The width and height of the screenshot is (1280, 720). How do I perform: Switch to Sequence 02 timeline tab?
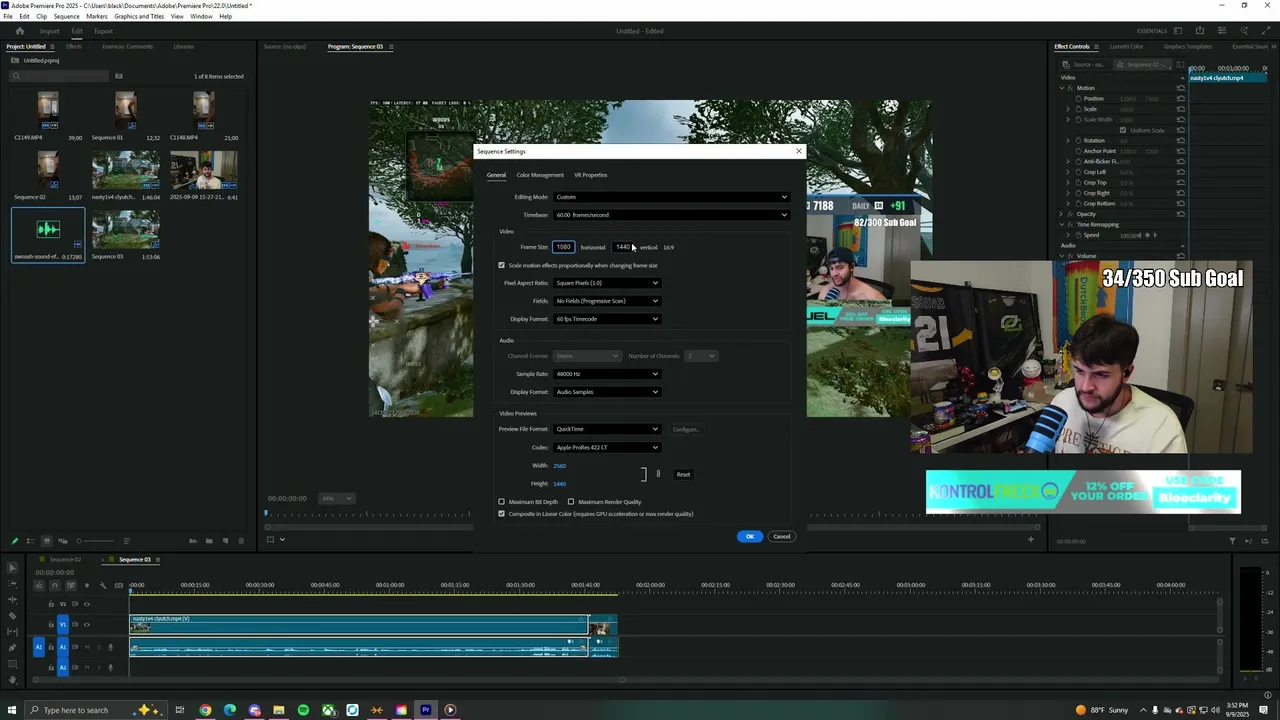65,560
